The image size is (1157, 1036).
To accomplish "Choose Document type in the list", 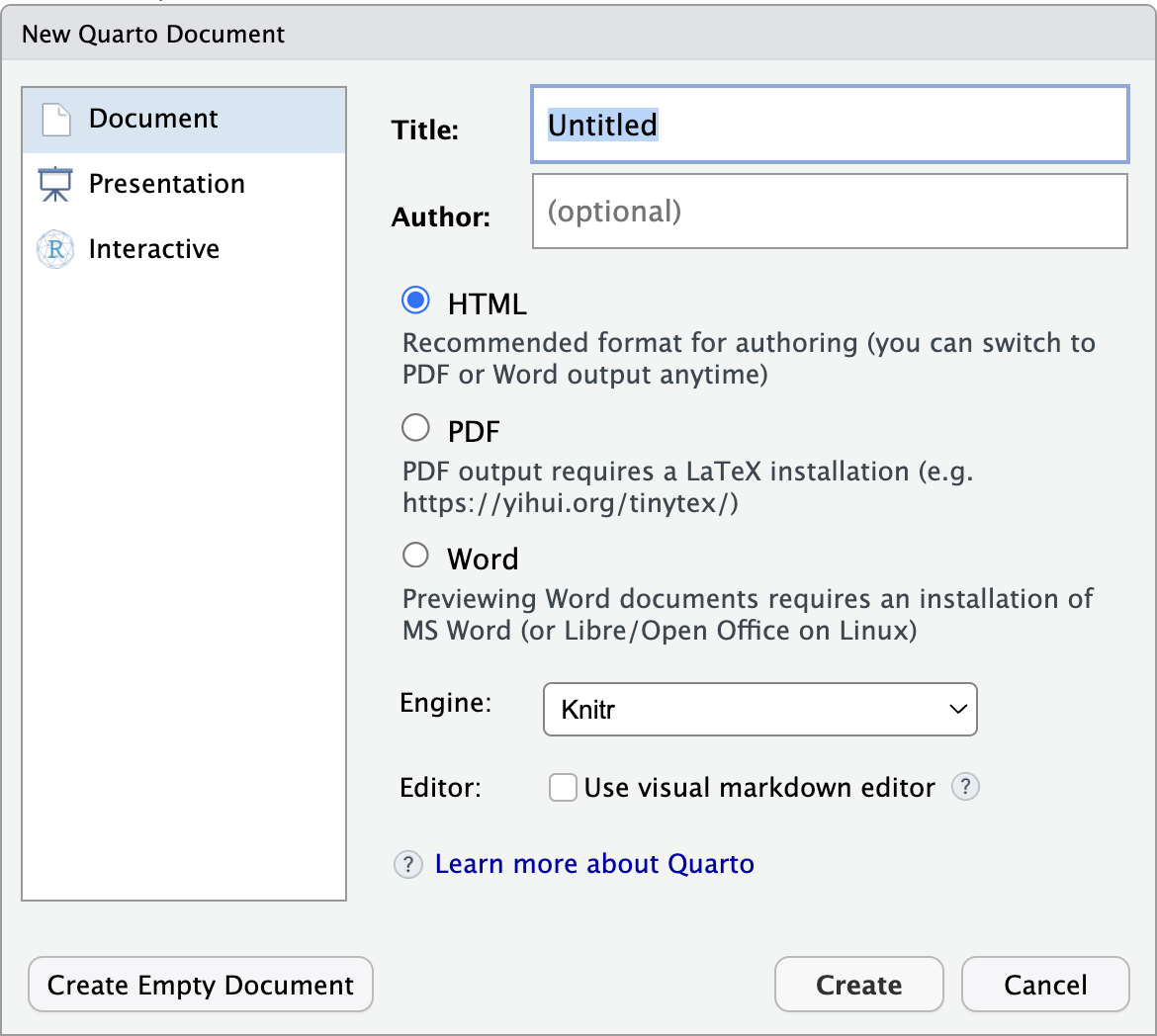I will [184, 120].
